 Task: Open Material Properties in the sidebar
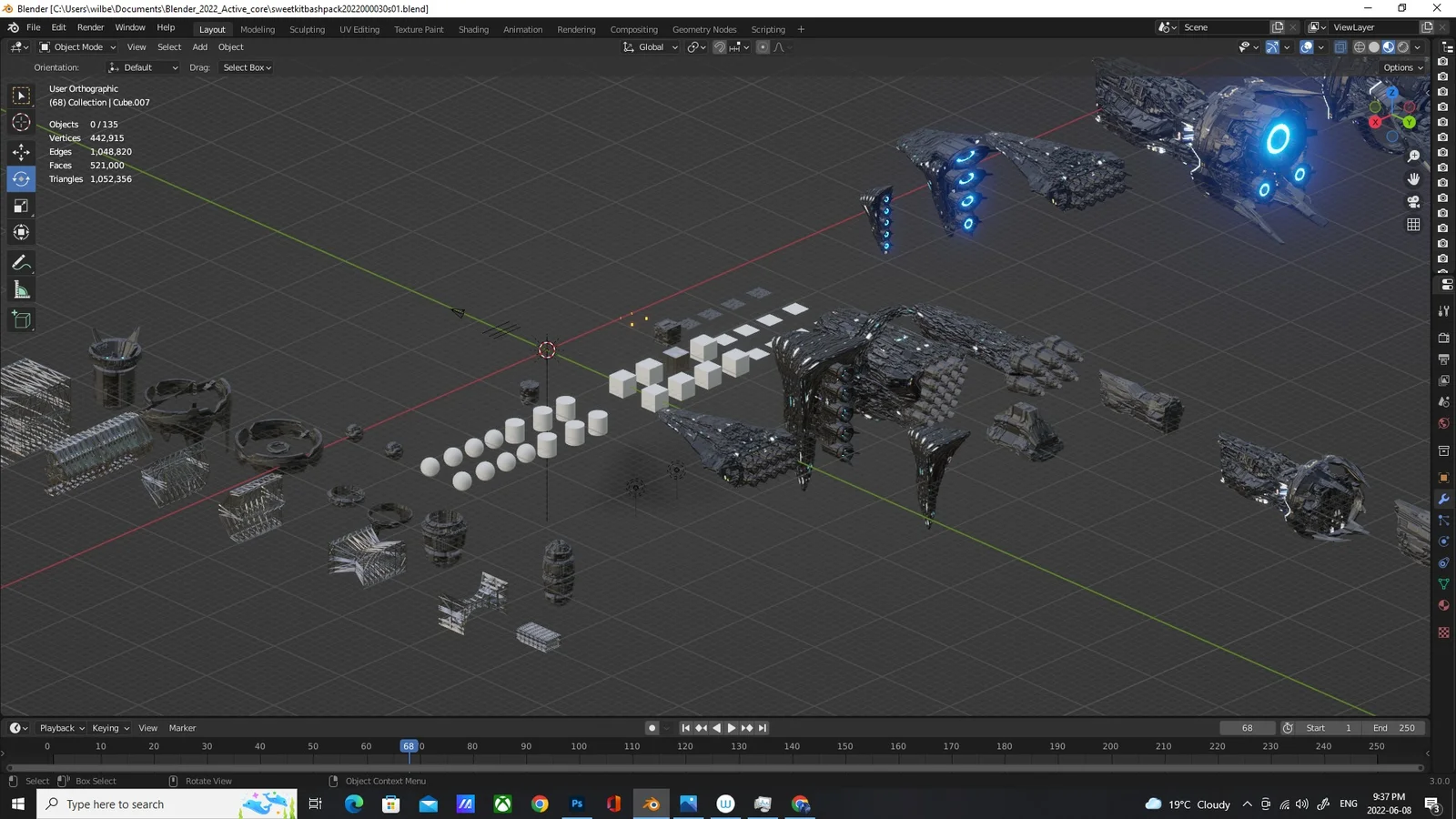pyautogui.click(x=1443, y=605)
